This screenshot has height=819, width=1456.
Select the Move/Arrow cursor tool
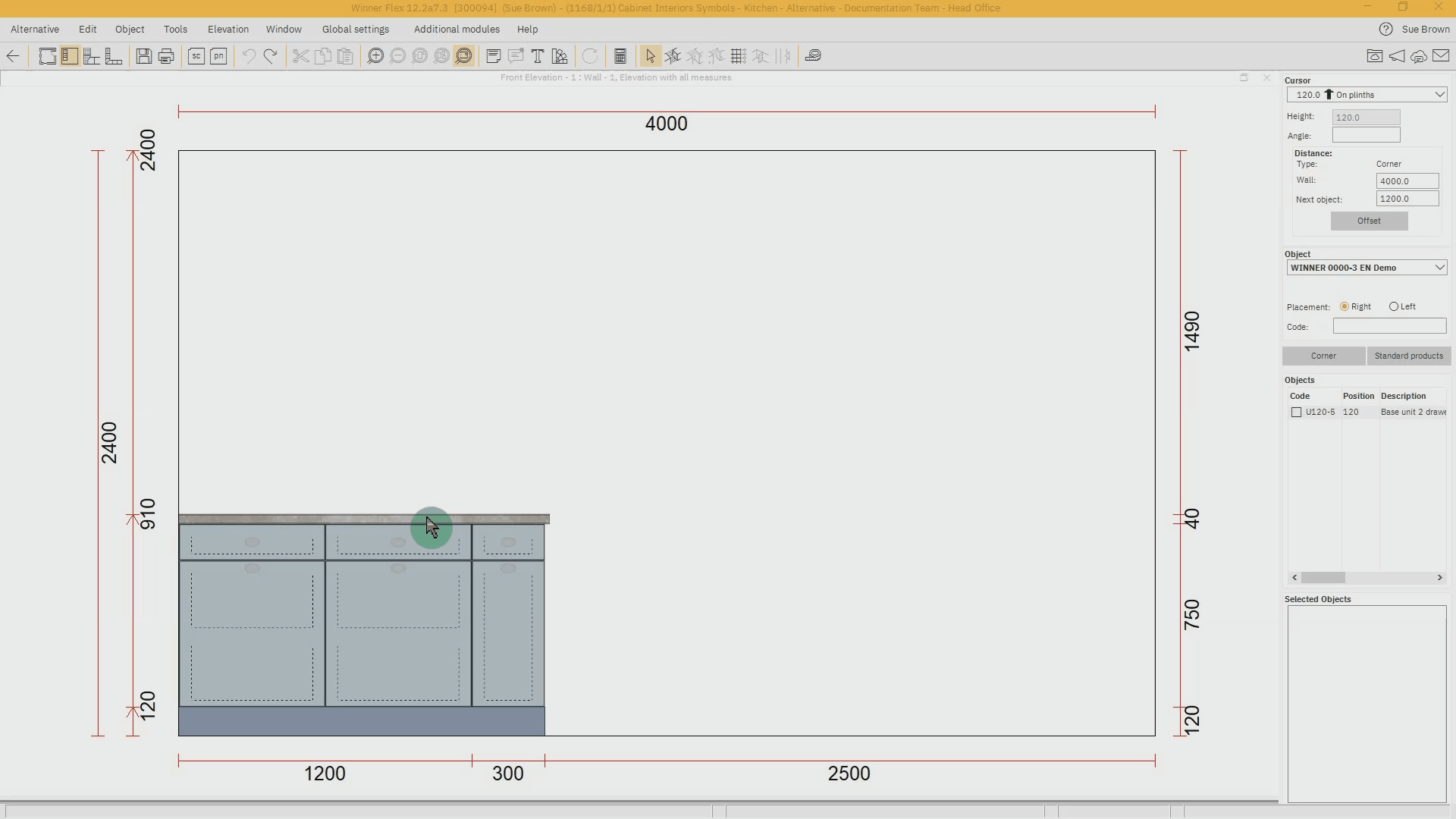coord(650,55)
